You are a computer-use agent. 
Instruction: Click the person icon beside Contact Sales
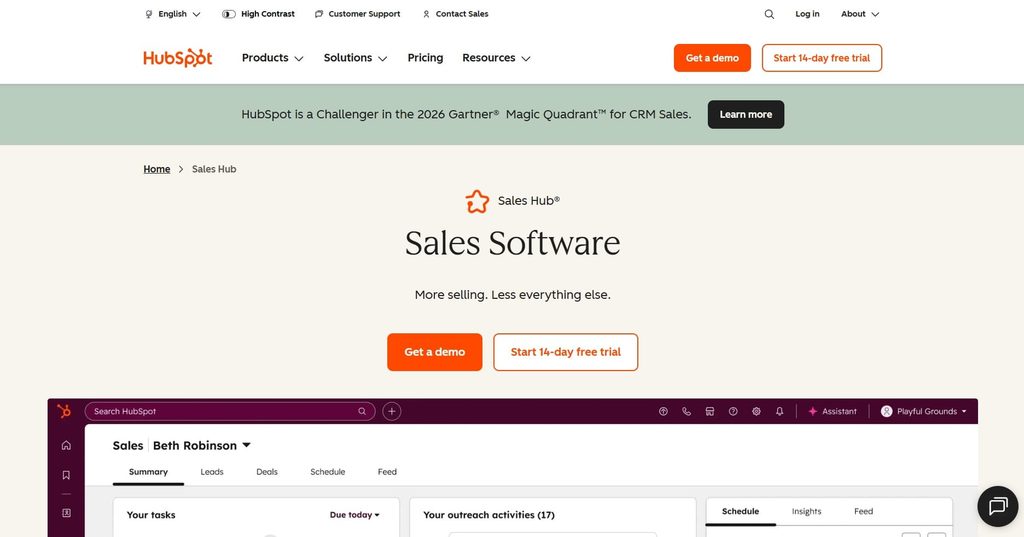pos(426,14)
